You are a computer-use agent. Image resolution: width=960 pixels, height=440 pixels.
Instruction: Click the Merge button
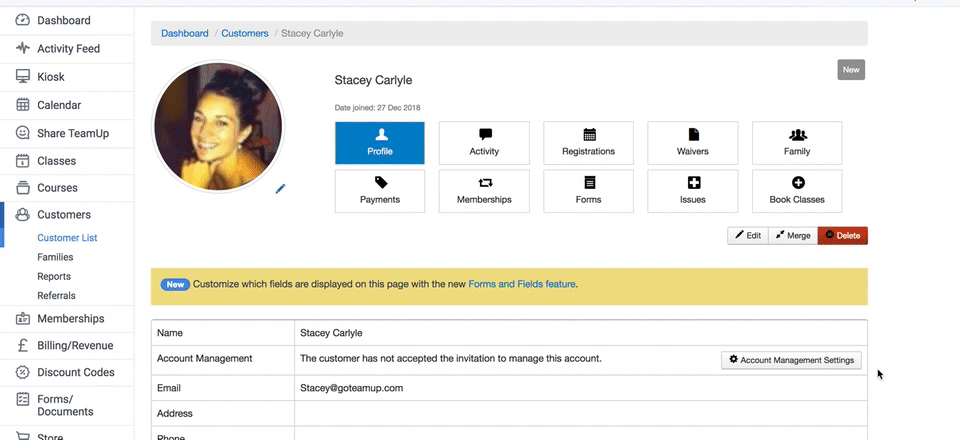click(x=792, y=236)
